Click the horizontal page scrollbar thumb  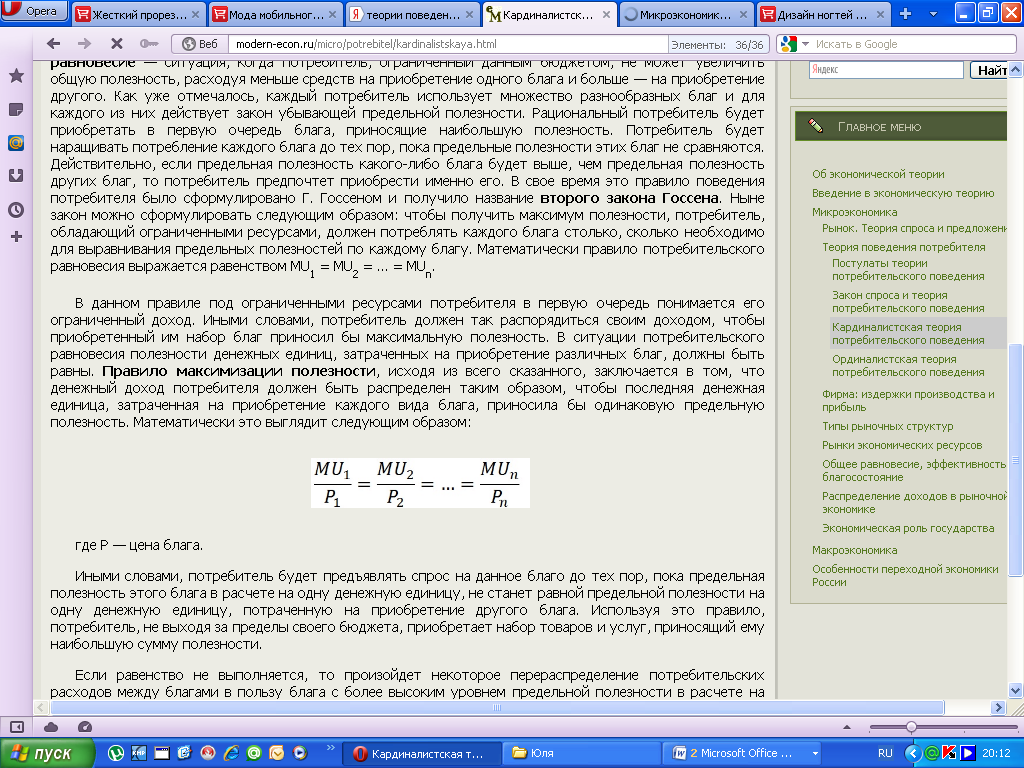click(x=497, y=707)
